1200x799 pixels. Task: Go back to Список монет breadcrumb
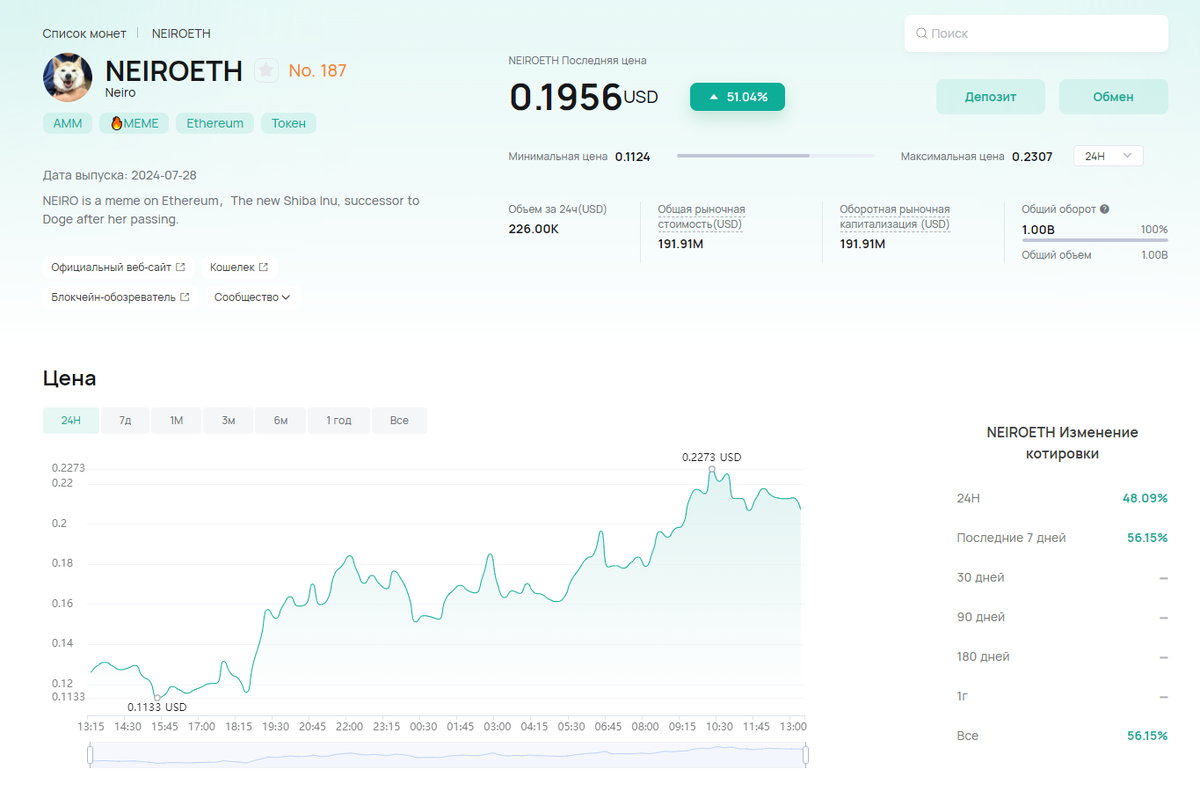click(x=84, y=33)
